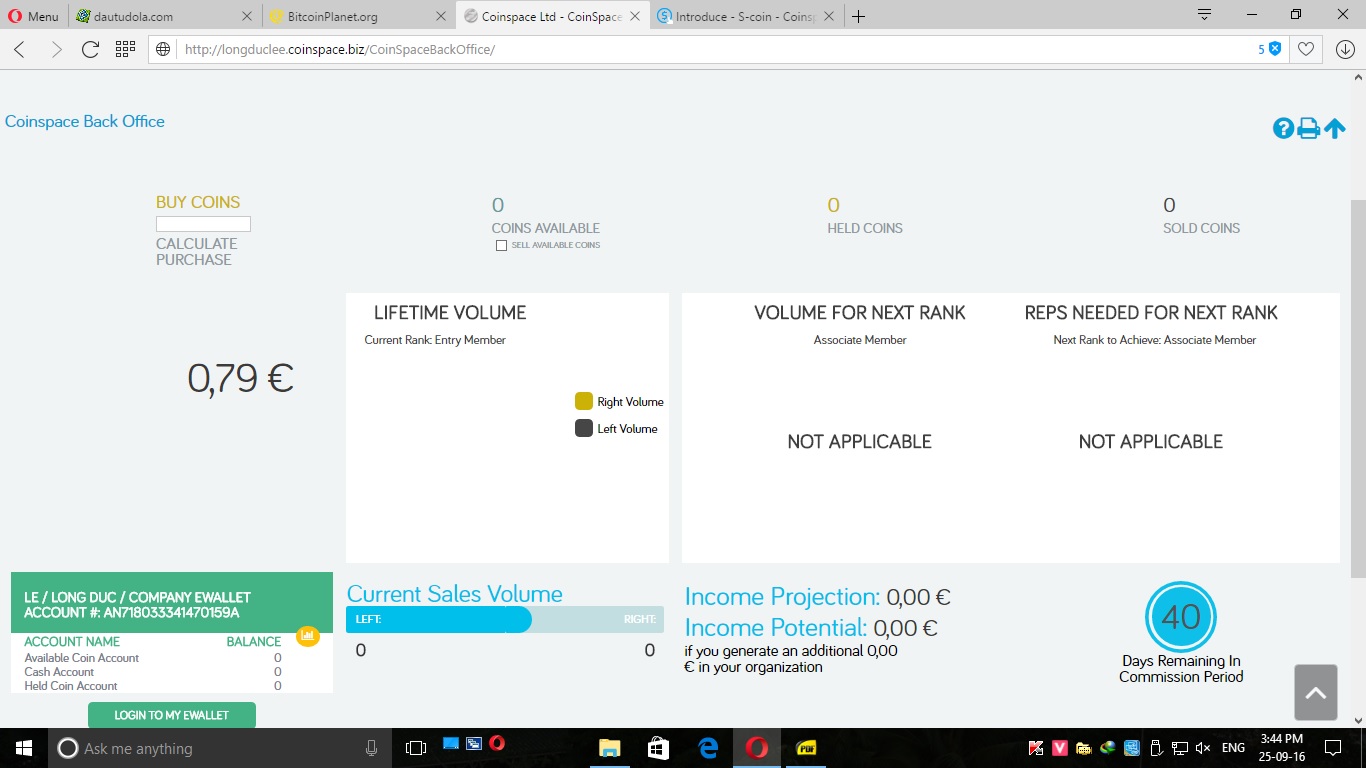Image resolution: width=1366 pixels, height=768 pixels.
Task: Close the BitcoinPlanet.org tab
Action: tap(441, 17)
